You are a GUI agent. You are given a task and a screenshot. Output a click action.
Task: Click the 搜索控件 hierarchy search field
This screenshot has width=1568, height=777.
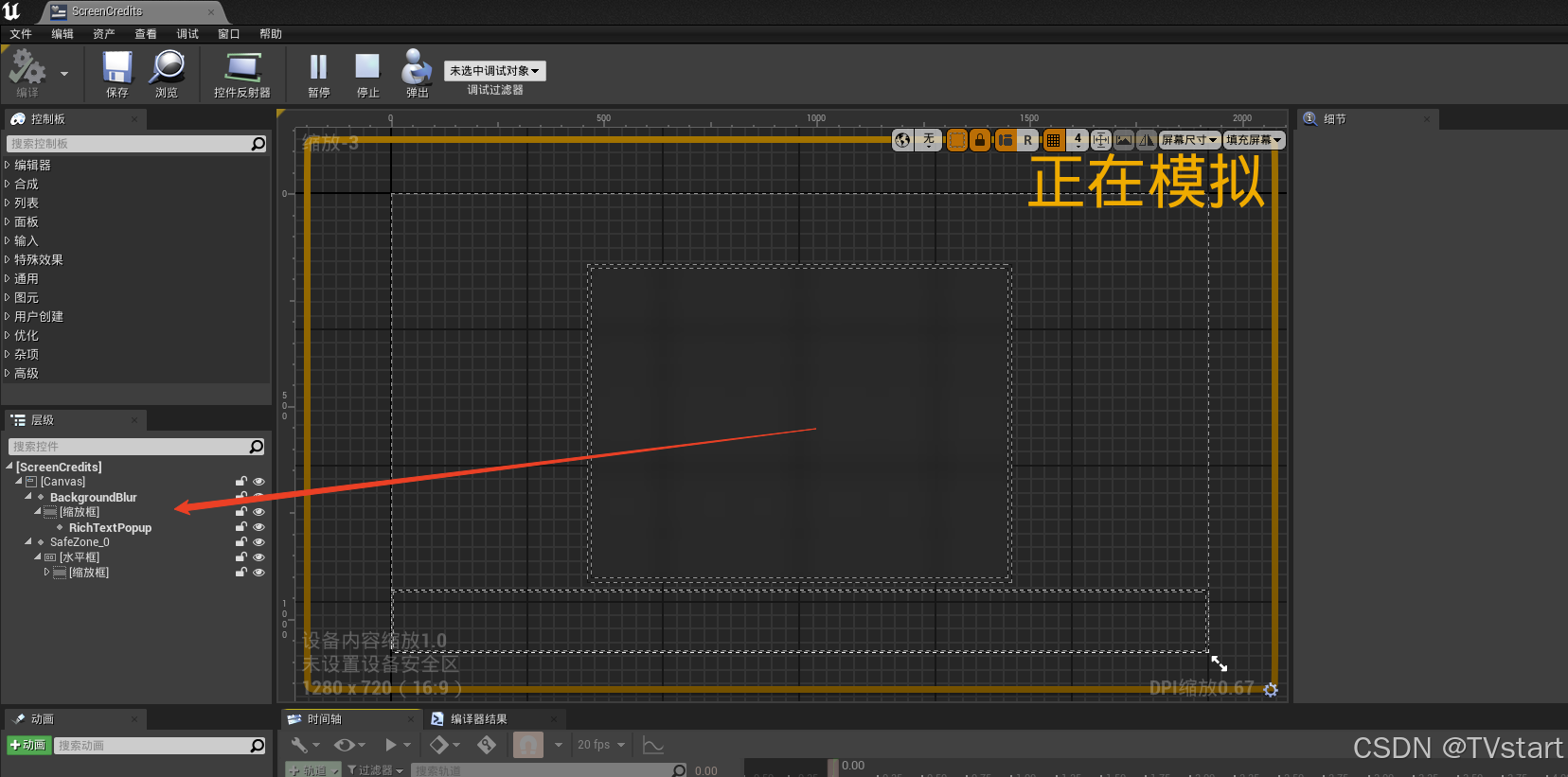[x=137, y=447]
